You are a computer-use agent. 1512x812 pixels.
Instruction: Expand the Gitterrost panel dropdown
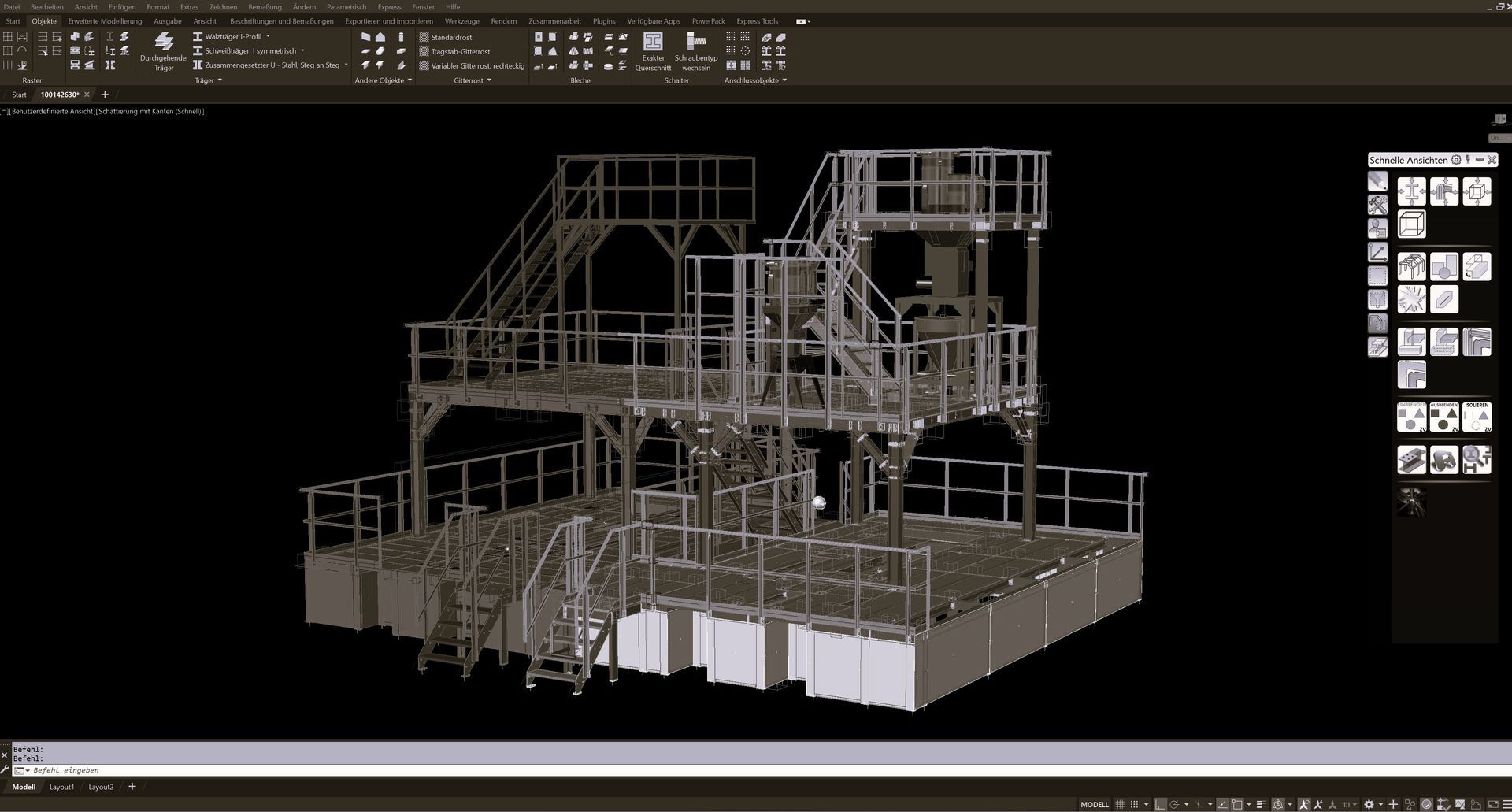click(489, 80)
